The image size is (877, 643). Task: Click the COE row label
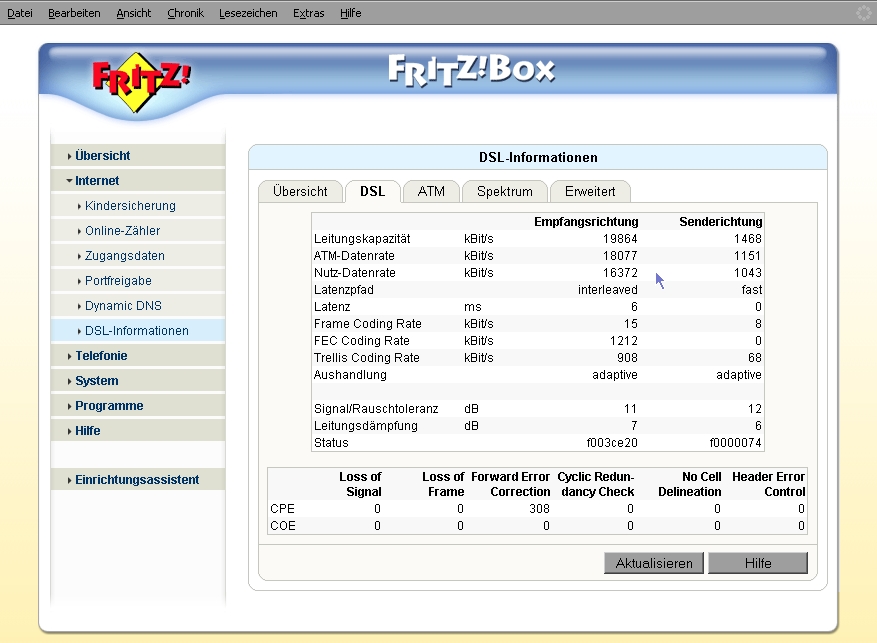[x=283, y=526]
